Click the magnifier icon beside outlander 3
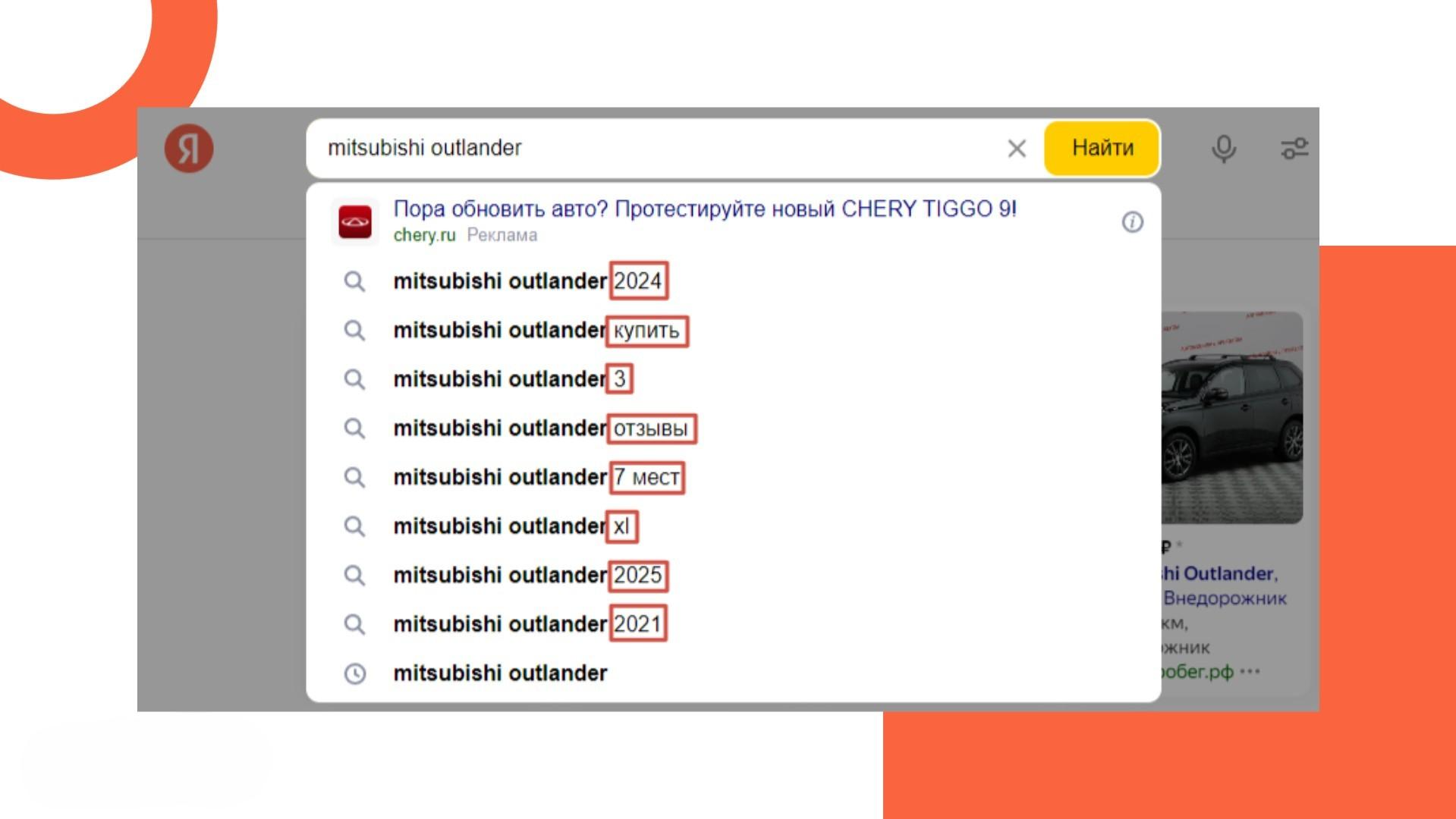The width and height of the screenshot is (1456, 819). (354, 379)
